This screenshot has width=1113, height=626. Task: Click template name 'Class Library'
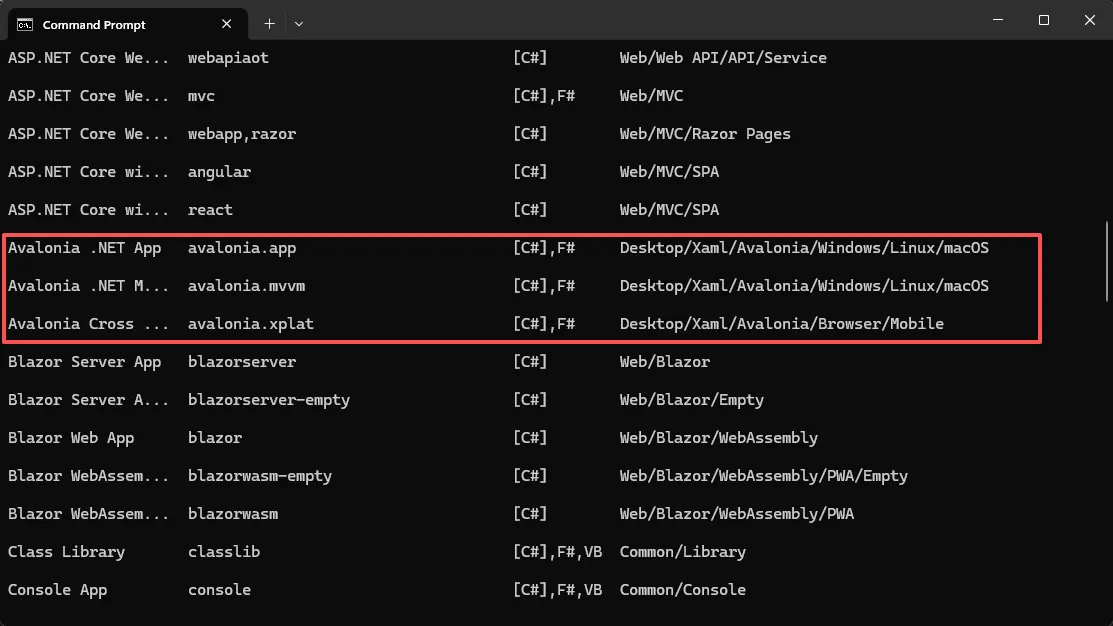(66, 552)
